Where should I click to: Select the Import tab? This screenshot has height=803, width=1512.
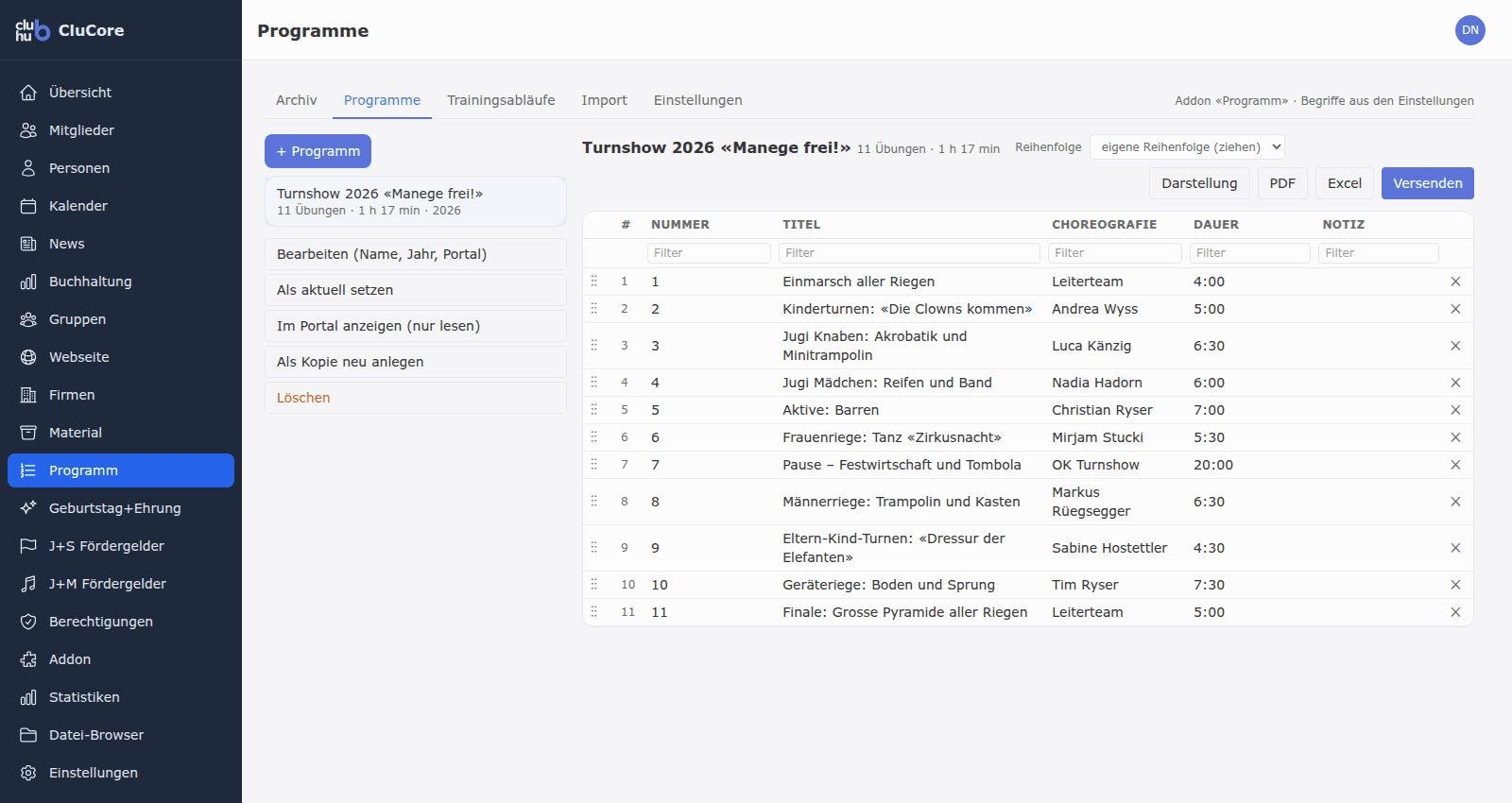(x=604, y=100)
